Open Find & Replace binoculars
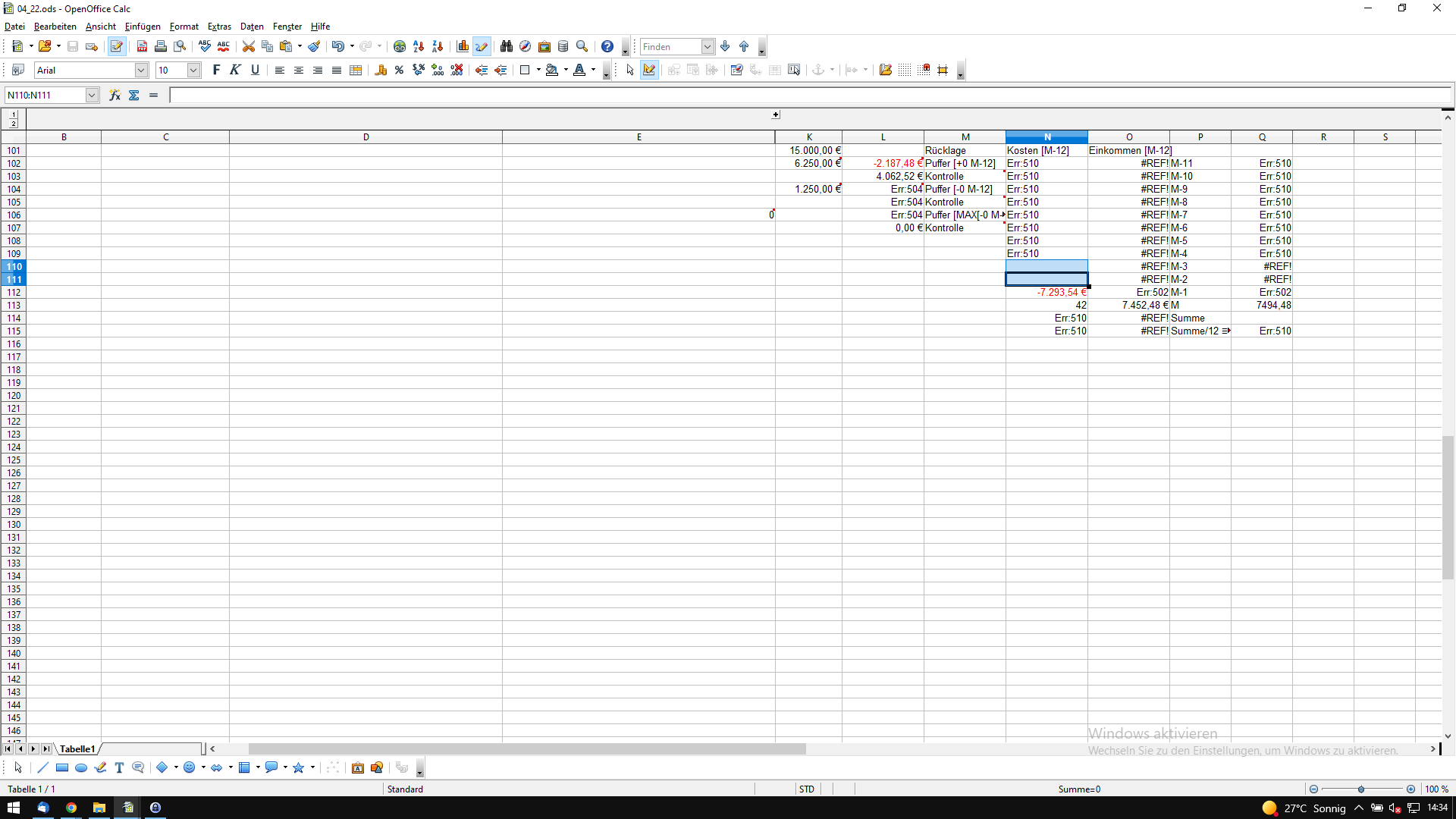This screenshot has height=819, width=1456. 506,46
